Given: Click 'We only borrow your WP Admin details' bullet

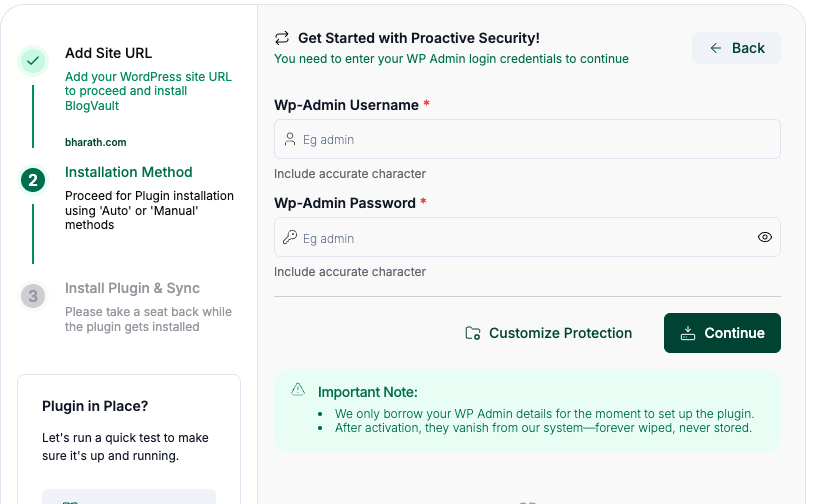Looking at the screenshot, I should point(544,414).
